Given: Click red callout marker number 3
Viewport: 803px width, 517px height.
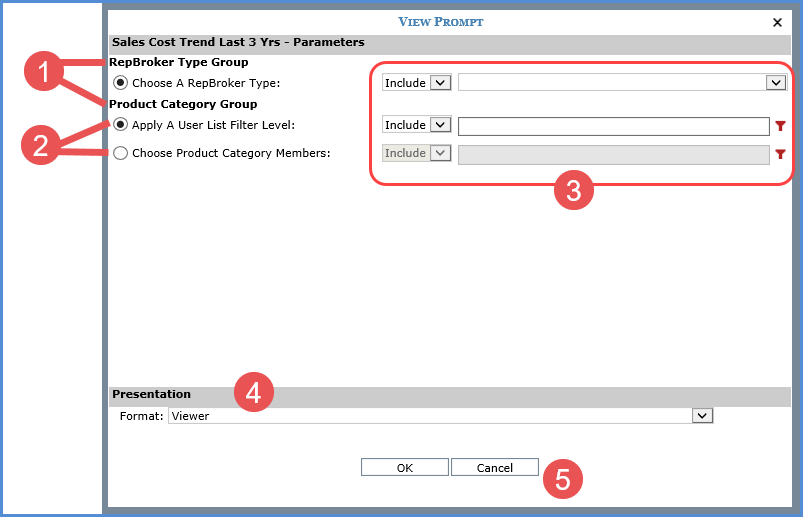Looking at the screenshot, I should [573, 192].
